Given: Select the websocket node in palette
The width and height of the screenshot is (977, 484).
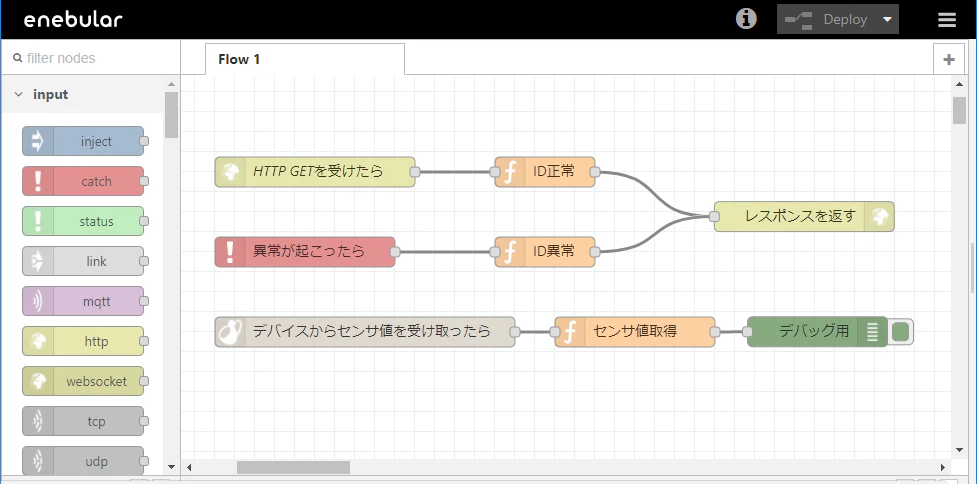Looking at the screenshot, I should 83,381.
